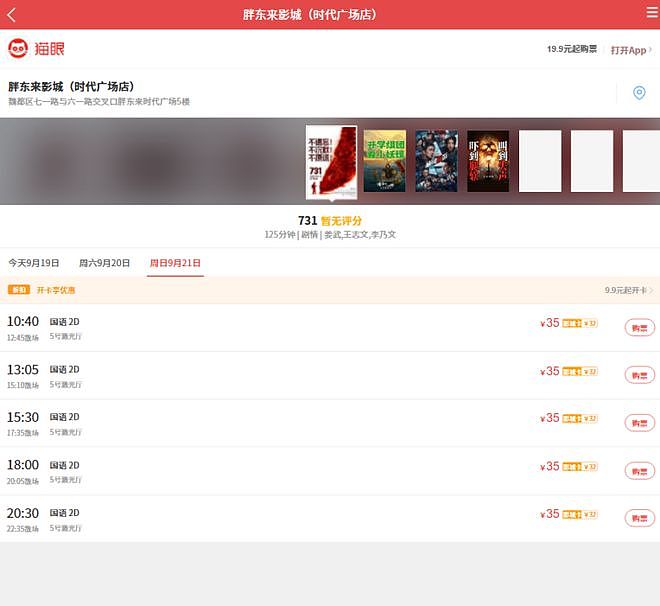Buy ticket for the 13:05 showing
Image resolution: width=660 pixels, height=606 pixels.
(x=639, y=375)
